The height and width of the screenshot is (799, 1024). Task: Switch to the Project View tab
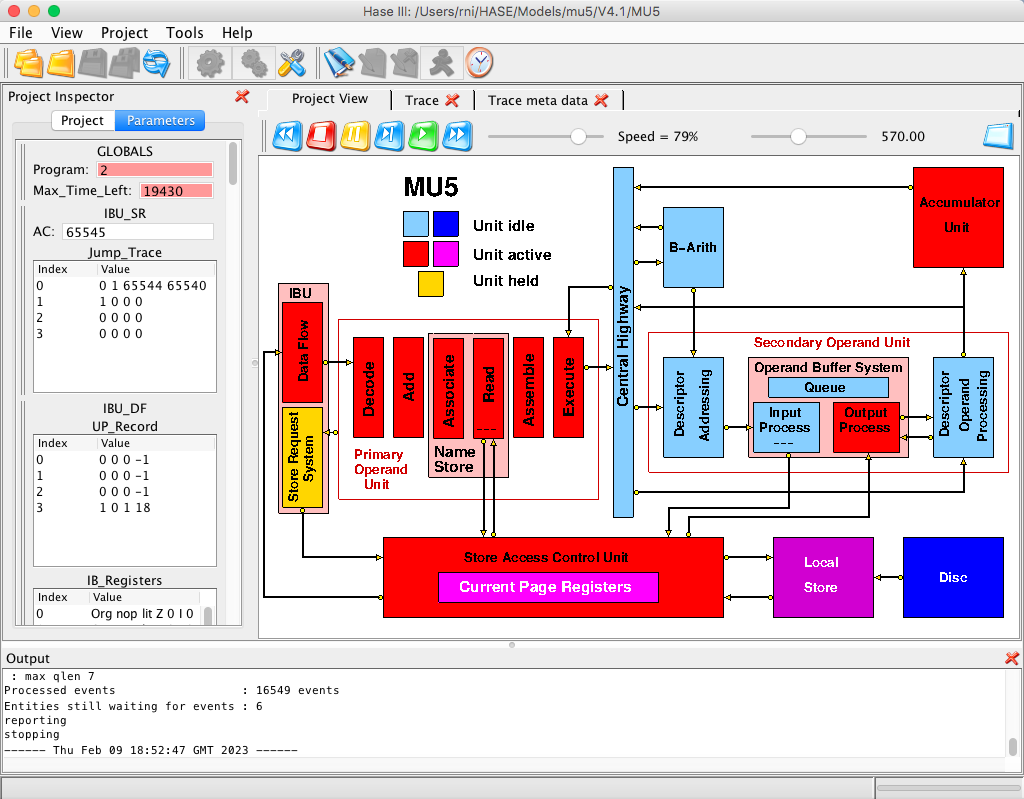click(329, 99)
